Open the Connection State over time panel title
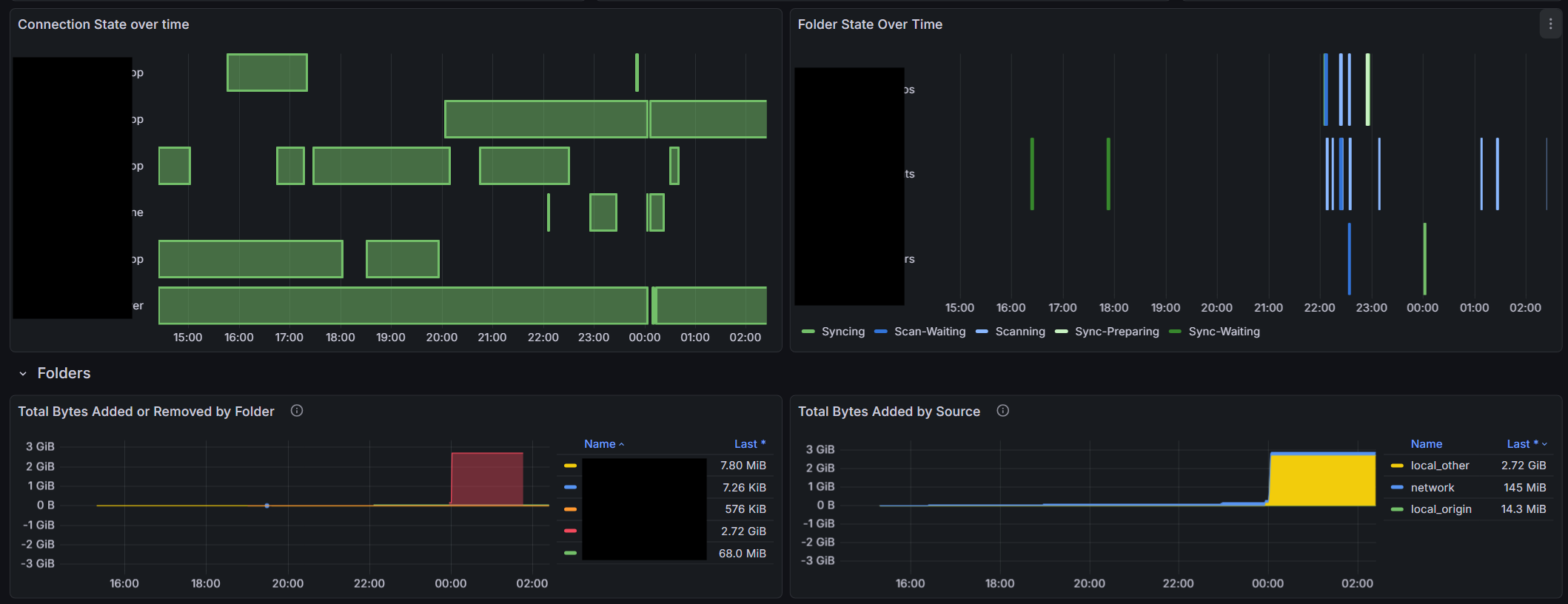Screen dimensions: 1568x604 click(104, 24)
